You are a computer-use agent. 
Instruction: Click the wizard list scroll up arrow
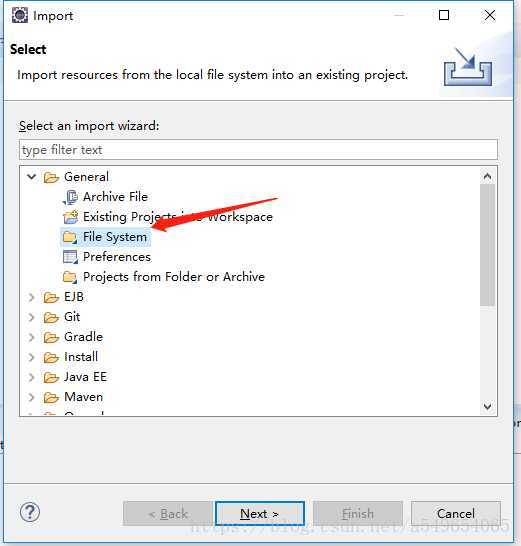[x=488, y=176]
